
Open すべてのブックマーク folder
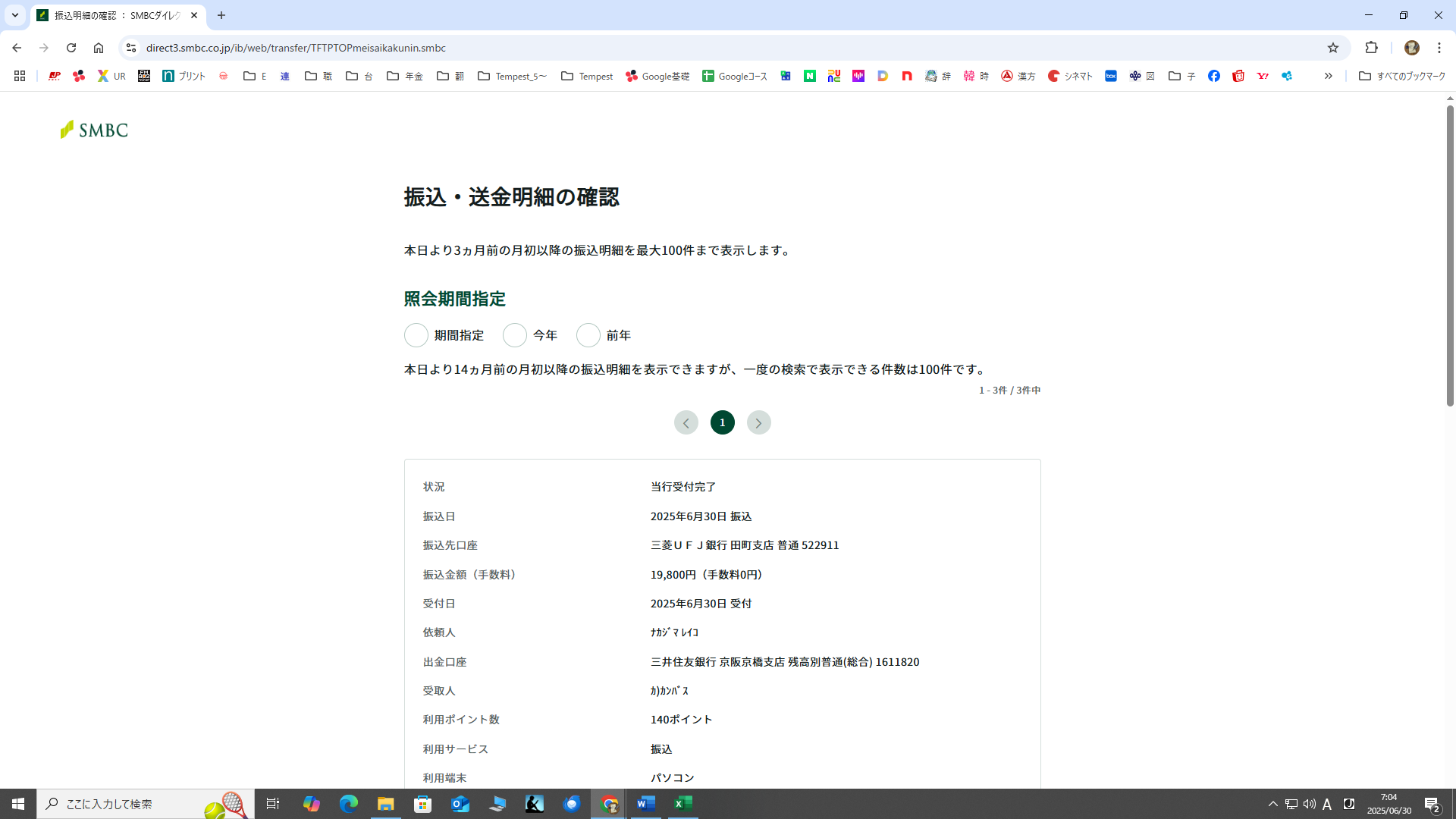[x=1402, y=76]
